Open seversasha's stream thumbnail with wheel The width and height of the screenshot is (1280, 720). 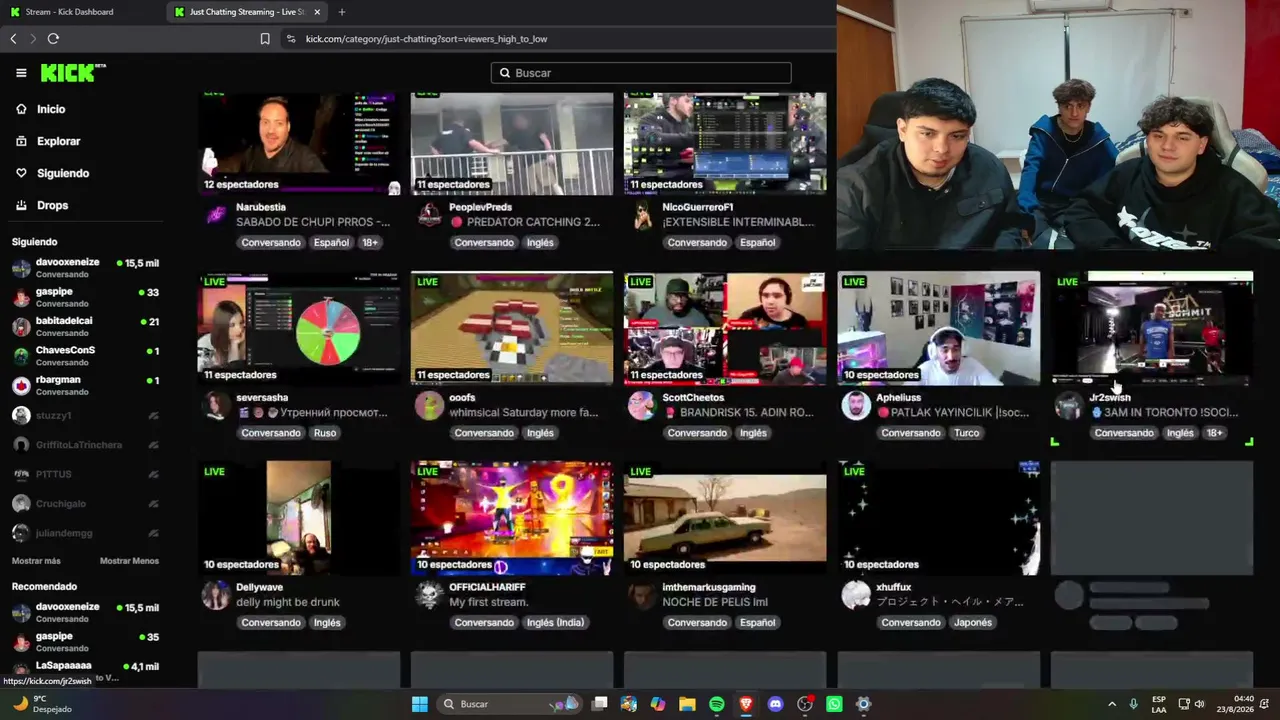[299, 328]
